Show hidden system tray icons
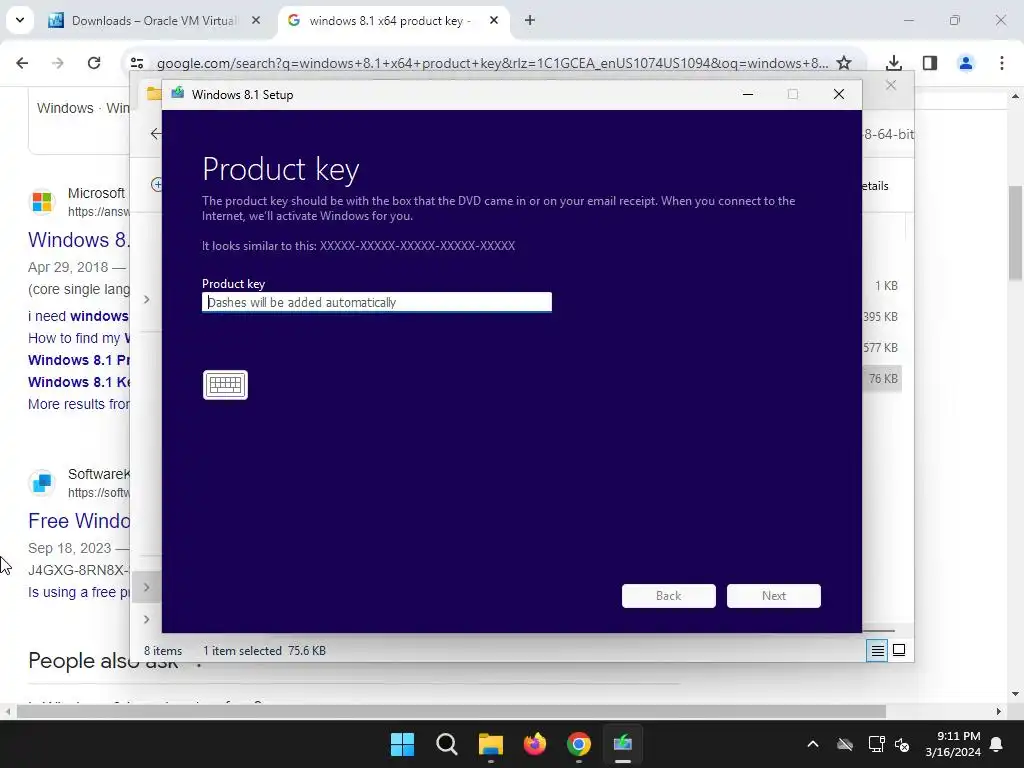Screen dimensions: 1024x768 [x=813, y=744]
